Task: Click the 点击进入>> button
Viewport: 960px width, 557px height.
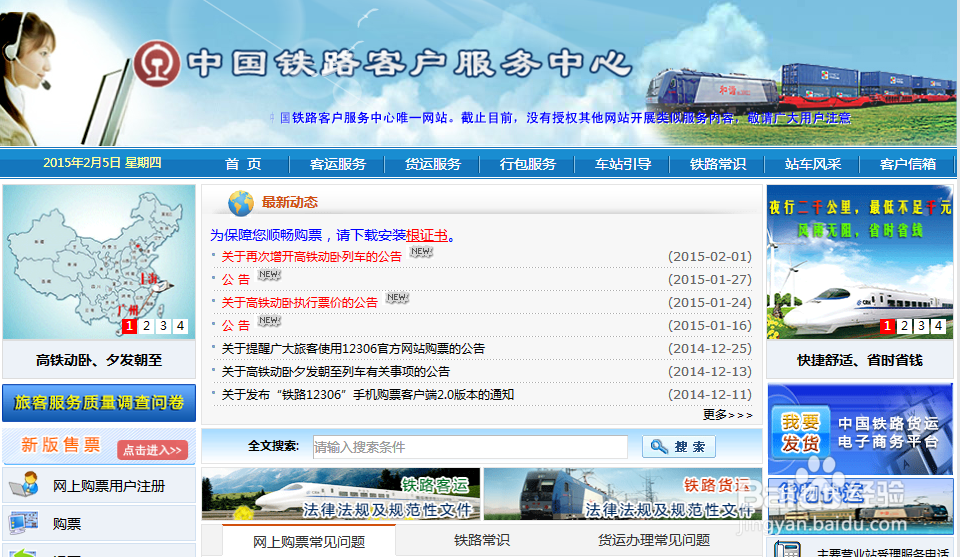Action: tap(152, 450)
